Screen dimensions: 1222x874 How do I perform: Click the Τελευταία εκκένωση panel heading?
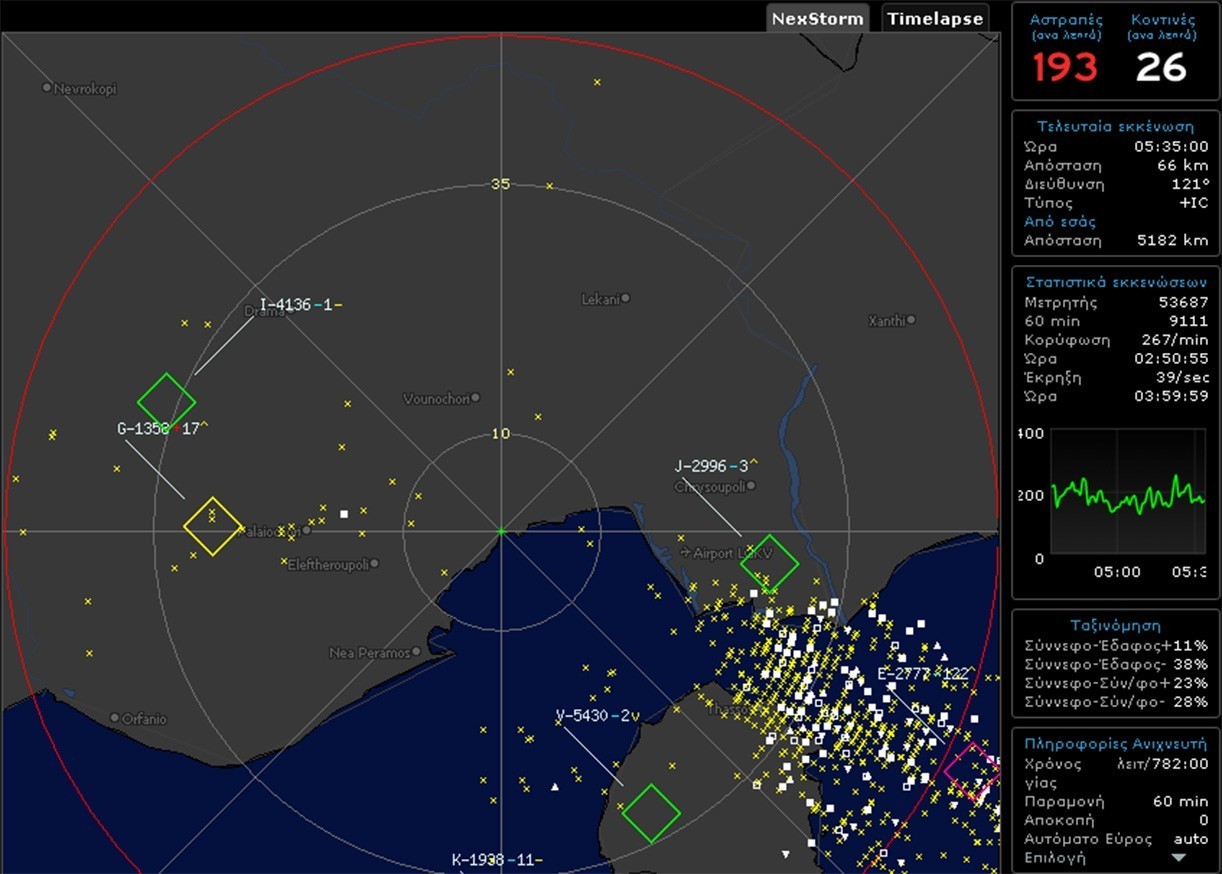(1116, 127)
